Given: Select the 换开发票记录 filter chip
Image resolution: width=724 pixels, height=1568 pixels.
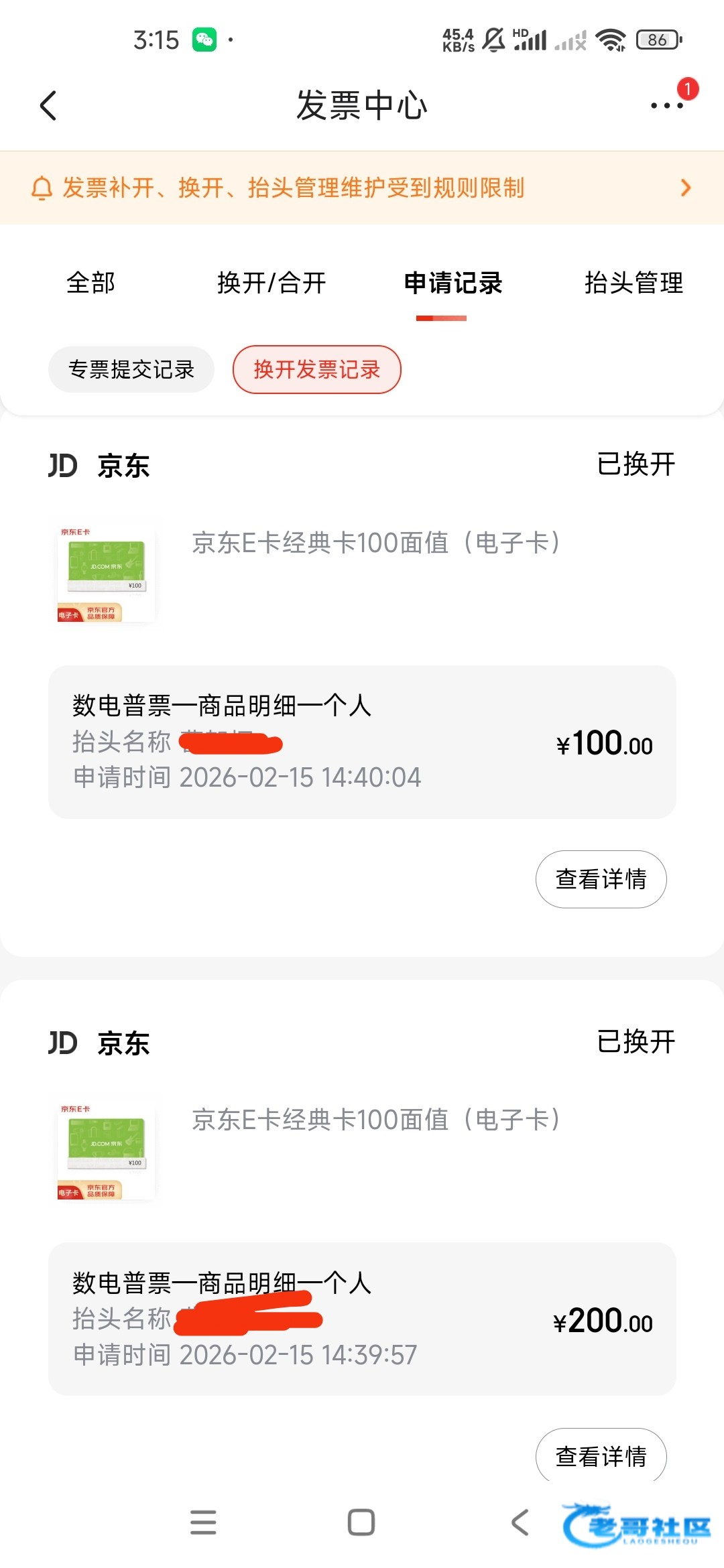Looking at the screenshot, I should point(317,369).
